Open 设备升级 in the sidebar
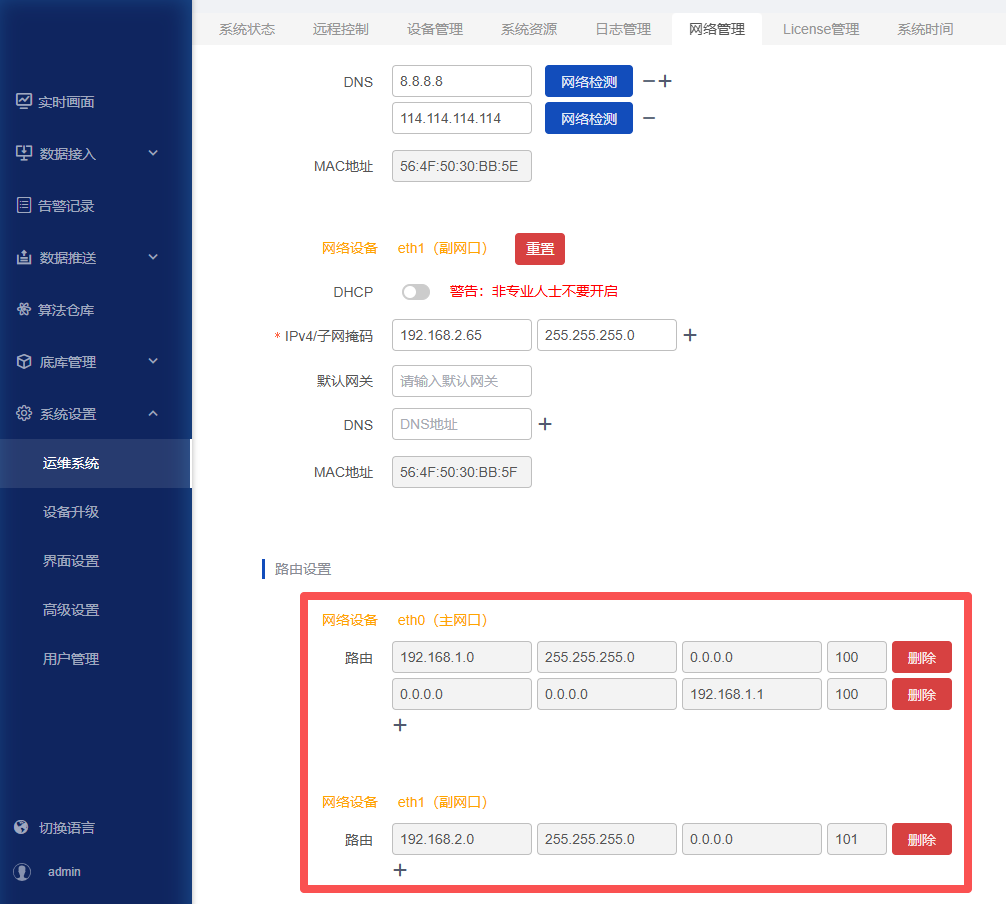The image size is (1006, 904). tap(71, 512)
